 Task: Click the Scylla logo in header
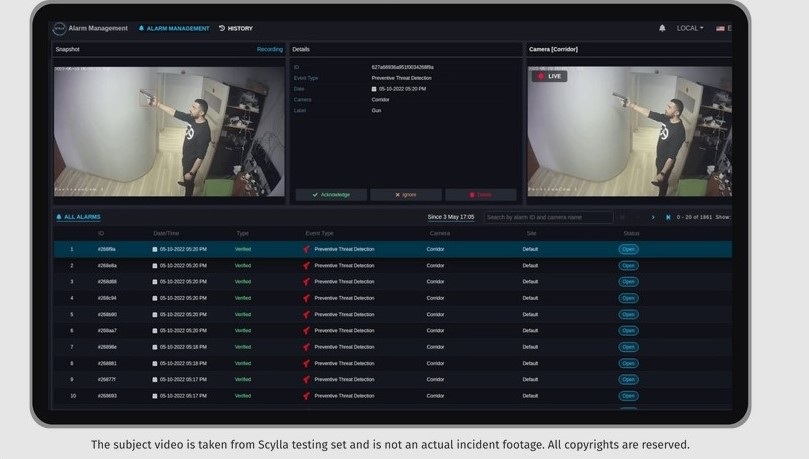pos(59,28)
